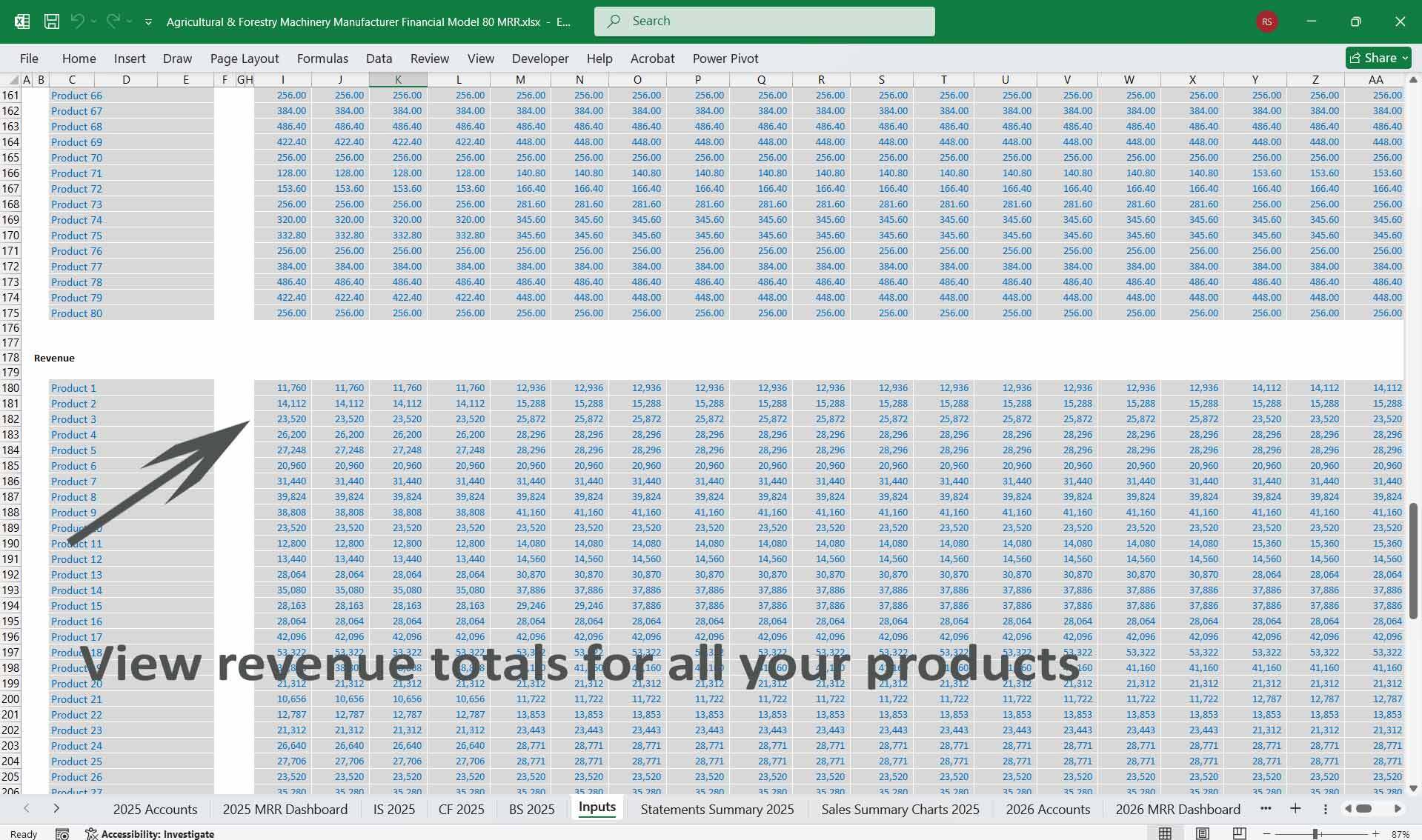Switch to Page Break Preview icon
The width and height of the screenshot is (1422, 840).
1239,833
